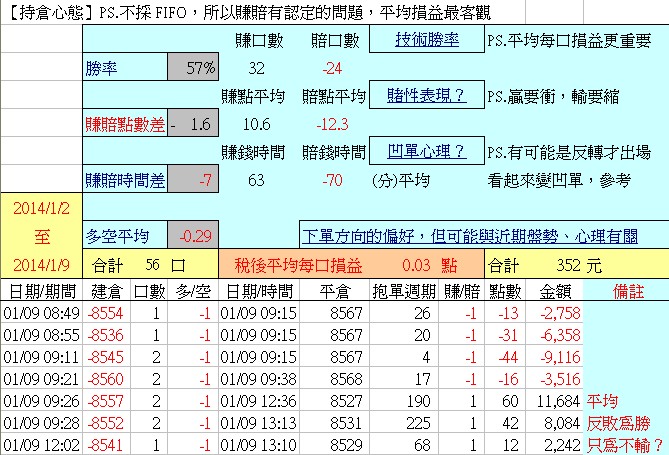Select the 日期/期間 column header
Viewport: 669px width, 455px height.
click(41, 292)
